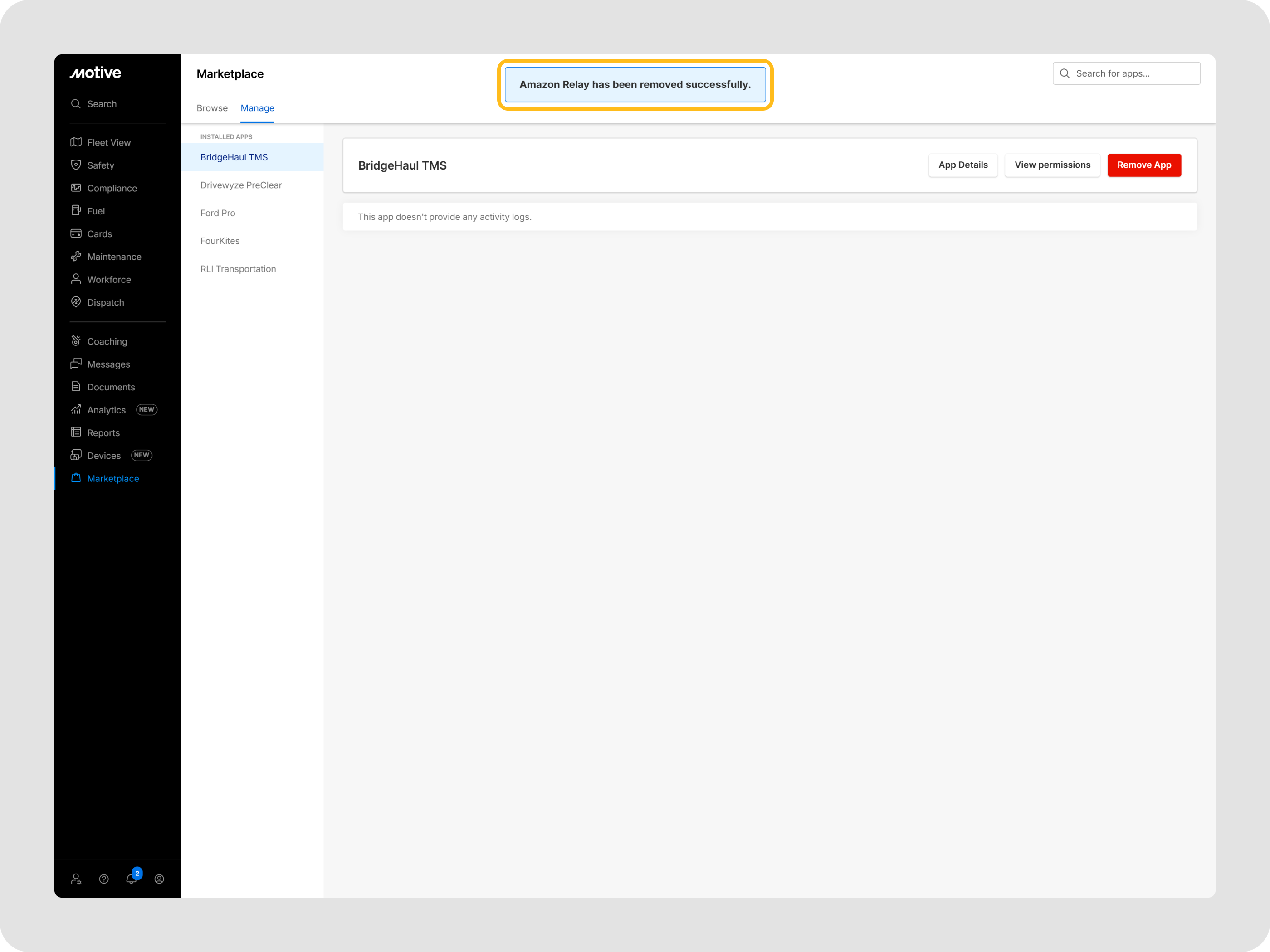Switch to the Browse tab
This screenshot has height=952, width=1270.
click(x=212, y=108)
